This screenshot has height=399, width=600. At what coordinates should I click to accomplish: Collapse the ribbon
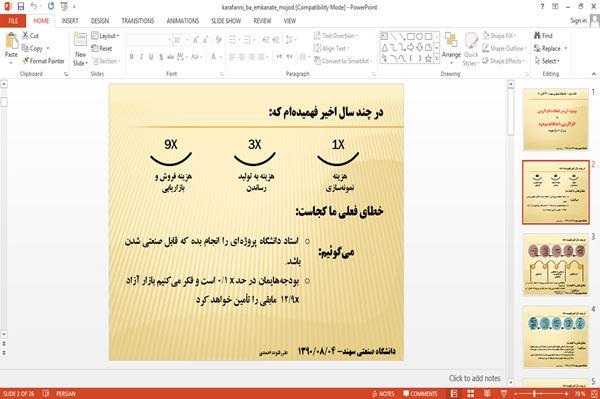593,74
